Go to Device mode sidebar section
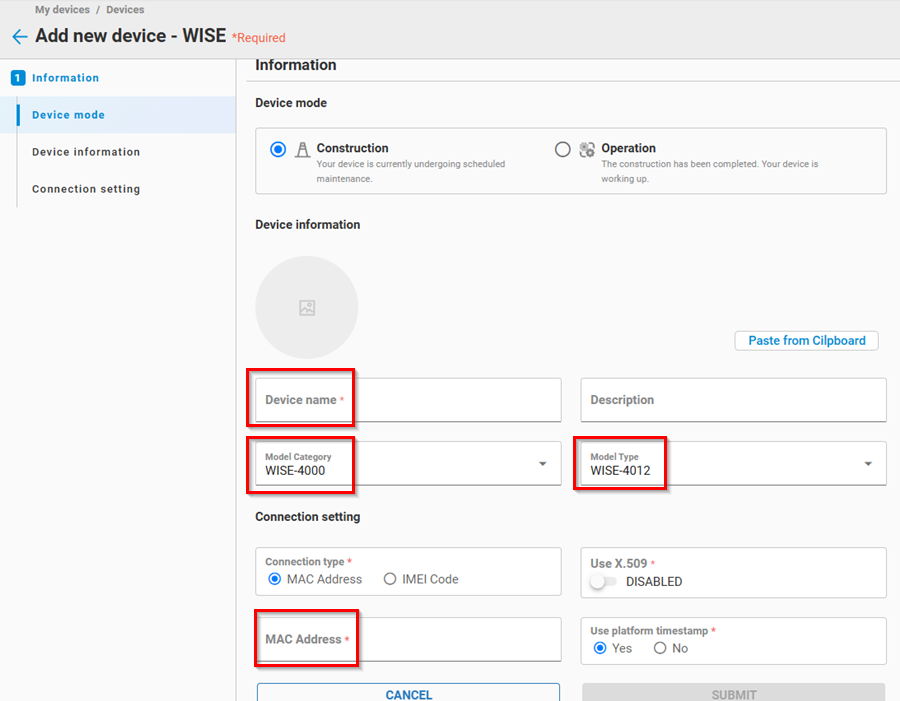900x701 pixels. [68, 115]
